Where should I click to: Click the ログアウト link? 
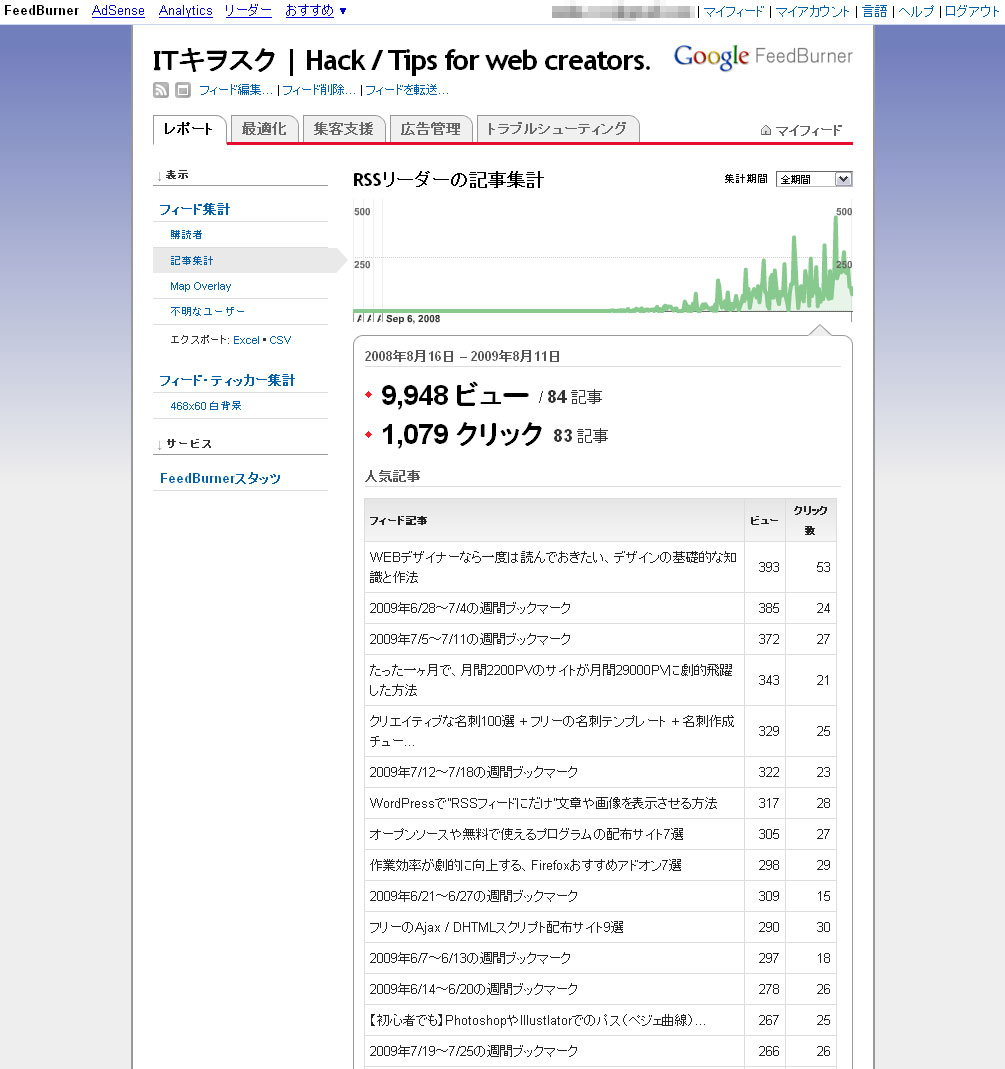coord(972,11)
